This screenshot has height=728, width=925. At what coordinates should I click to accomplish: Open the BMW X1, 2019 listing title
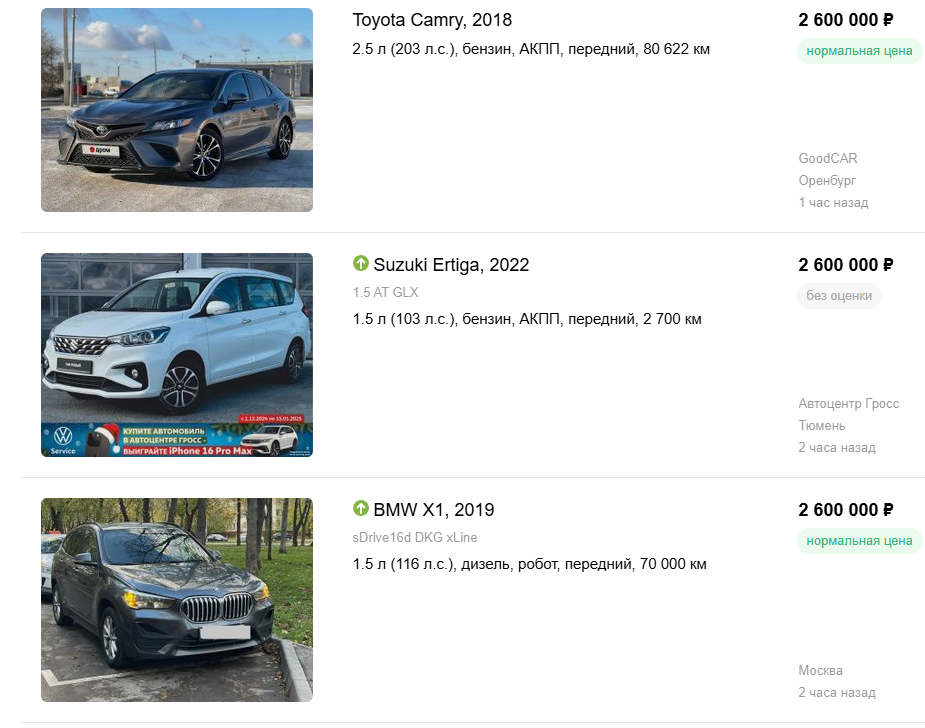[x=434, y=510]
